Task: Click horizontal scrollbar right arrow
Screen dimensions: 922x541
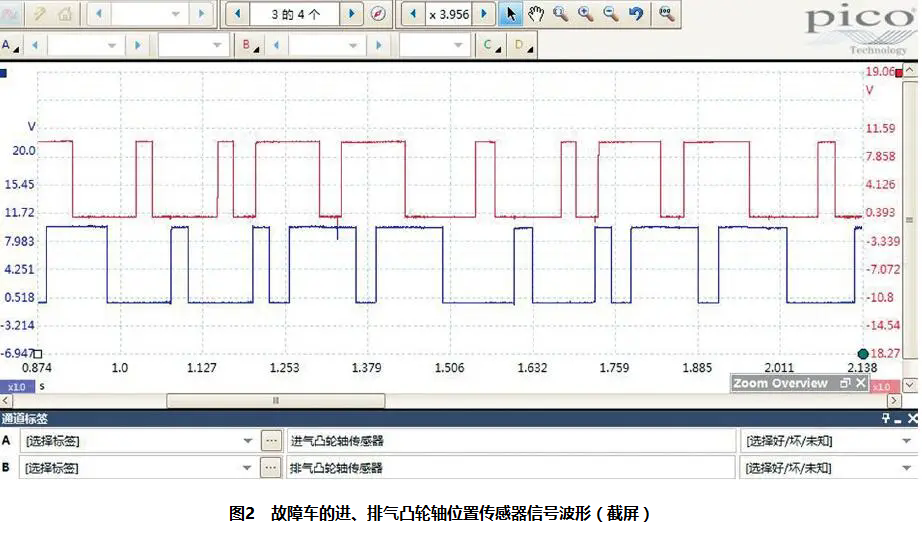Action: (x=894, y=400)
